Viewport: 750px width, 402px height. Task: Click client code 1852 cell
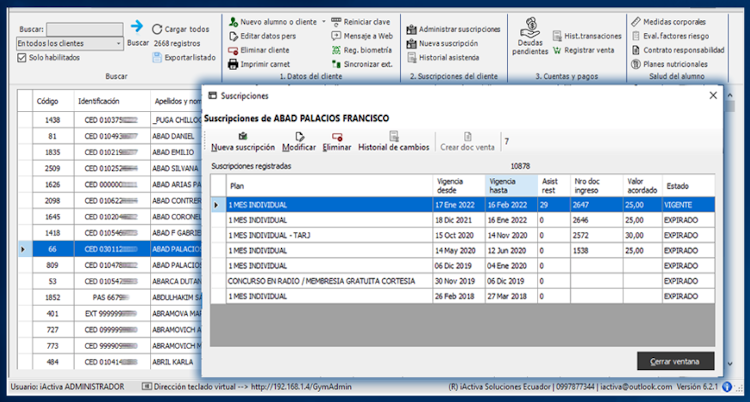53,298
